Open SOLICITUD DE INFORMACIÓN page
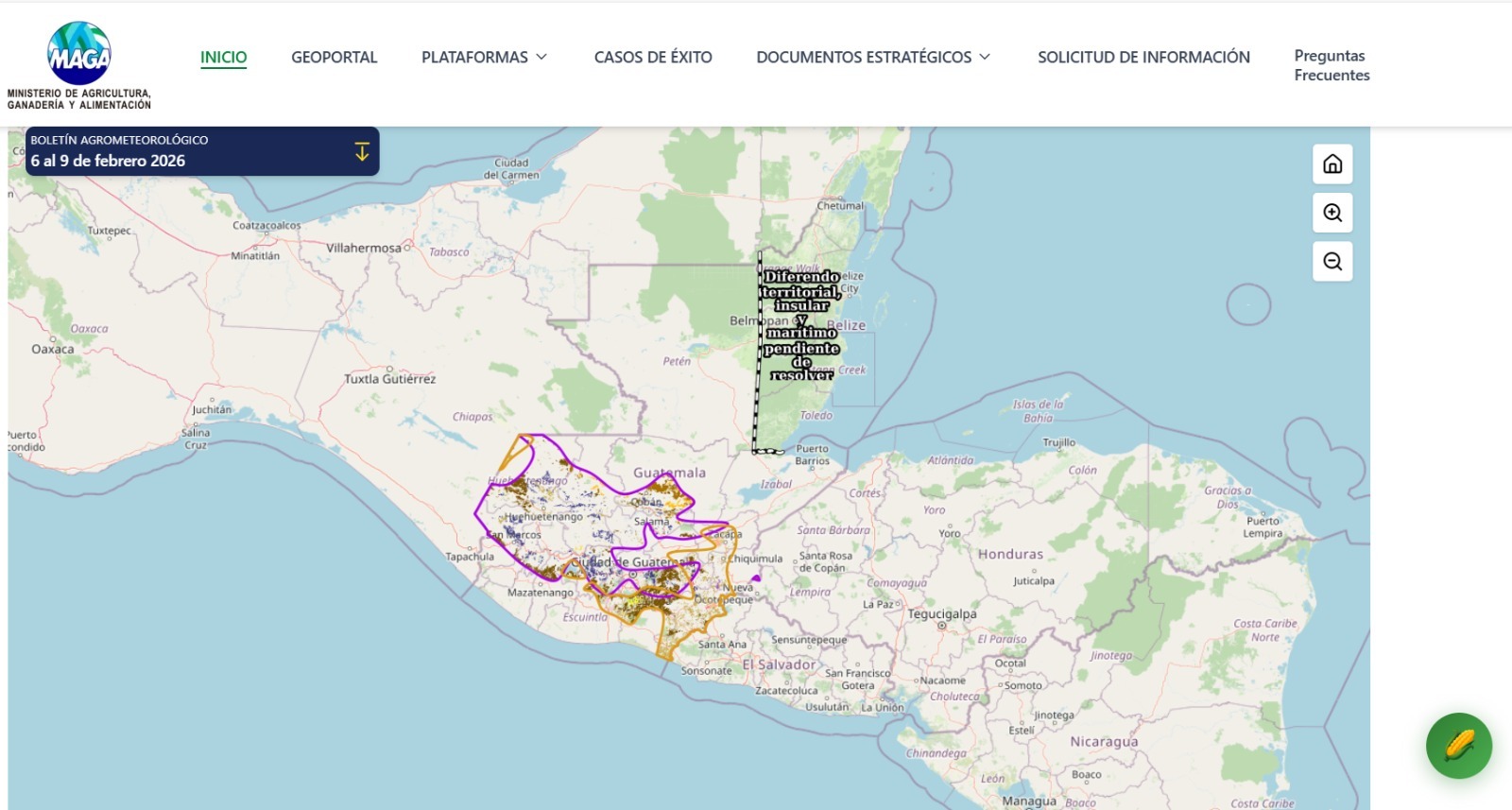Viewport: 1512px width, 810px height. click(1143, 58)
